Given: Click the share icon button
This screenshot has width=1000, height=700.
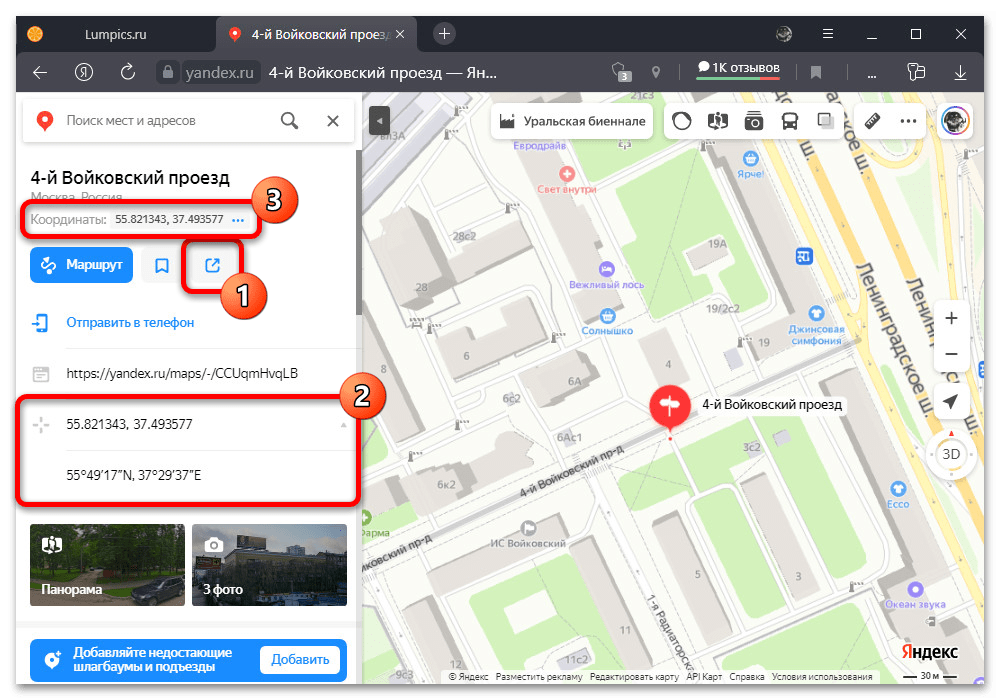Looking at the screenshot, I should point(212,265).
